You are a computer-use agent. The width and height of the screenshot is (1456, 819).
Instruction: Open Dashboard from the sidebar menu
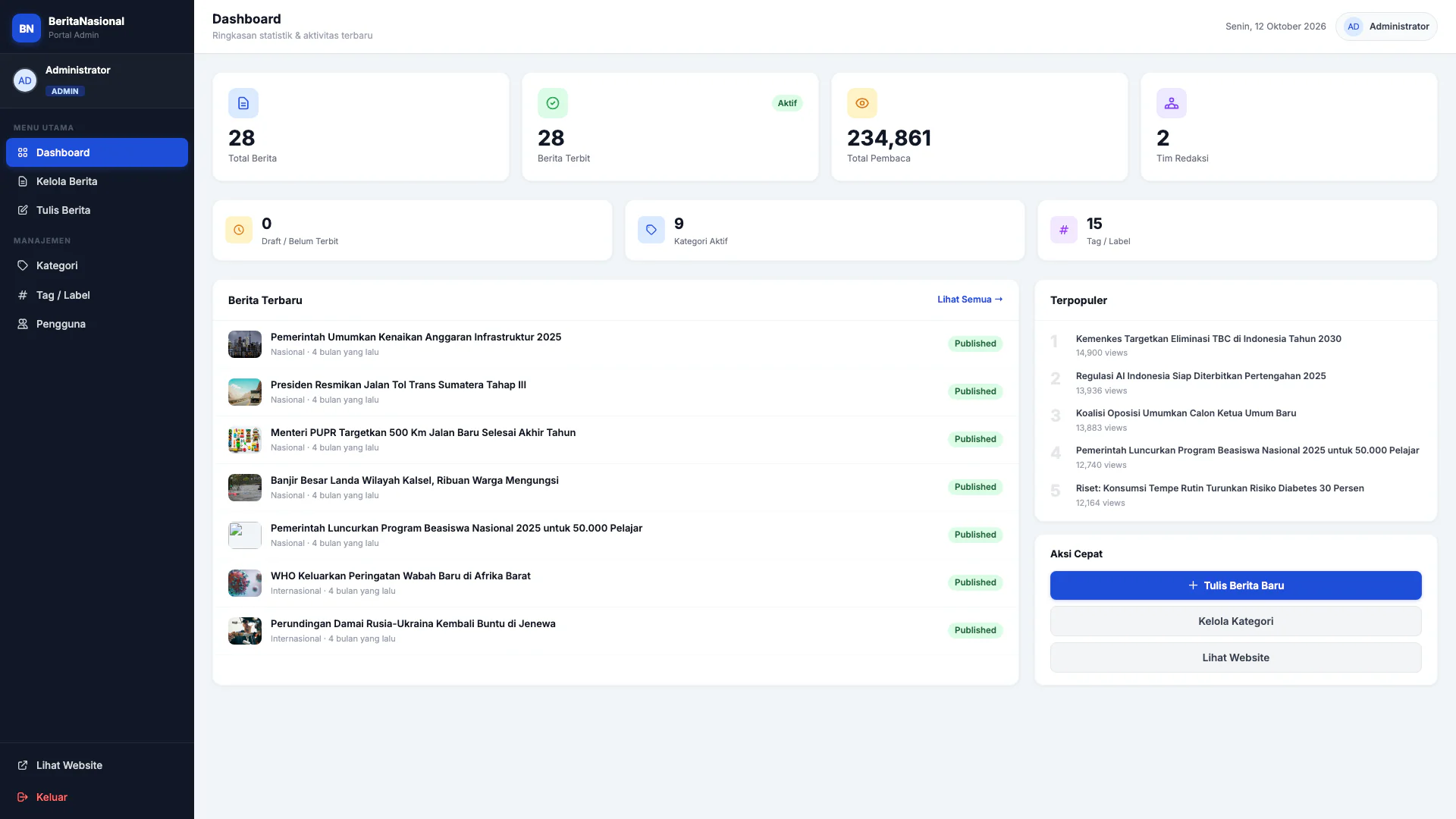97,152
